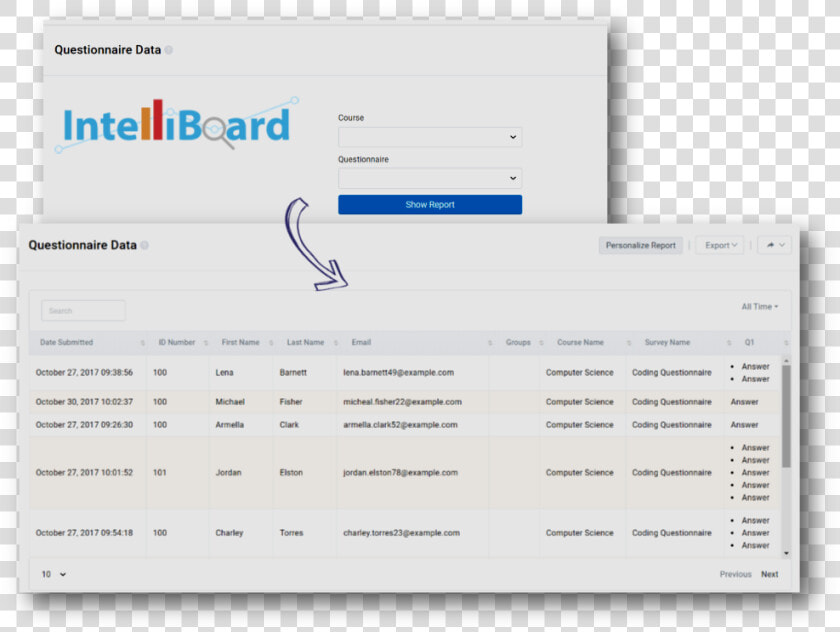This screenshot has width=840, height=632.
Task: Click the Personalize Report button
Action: pos(640,245)
